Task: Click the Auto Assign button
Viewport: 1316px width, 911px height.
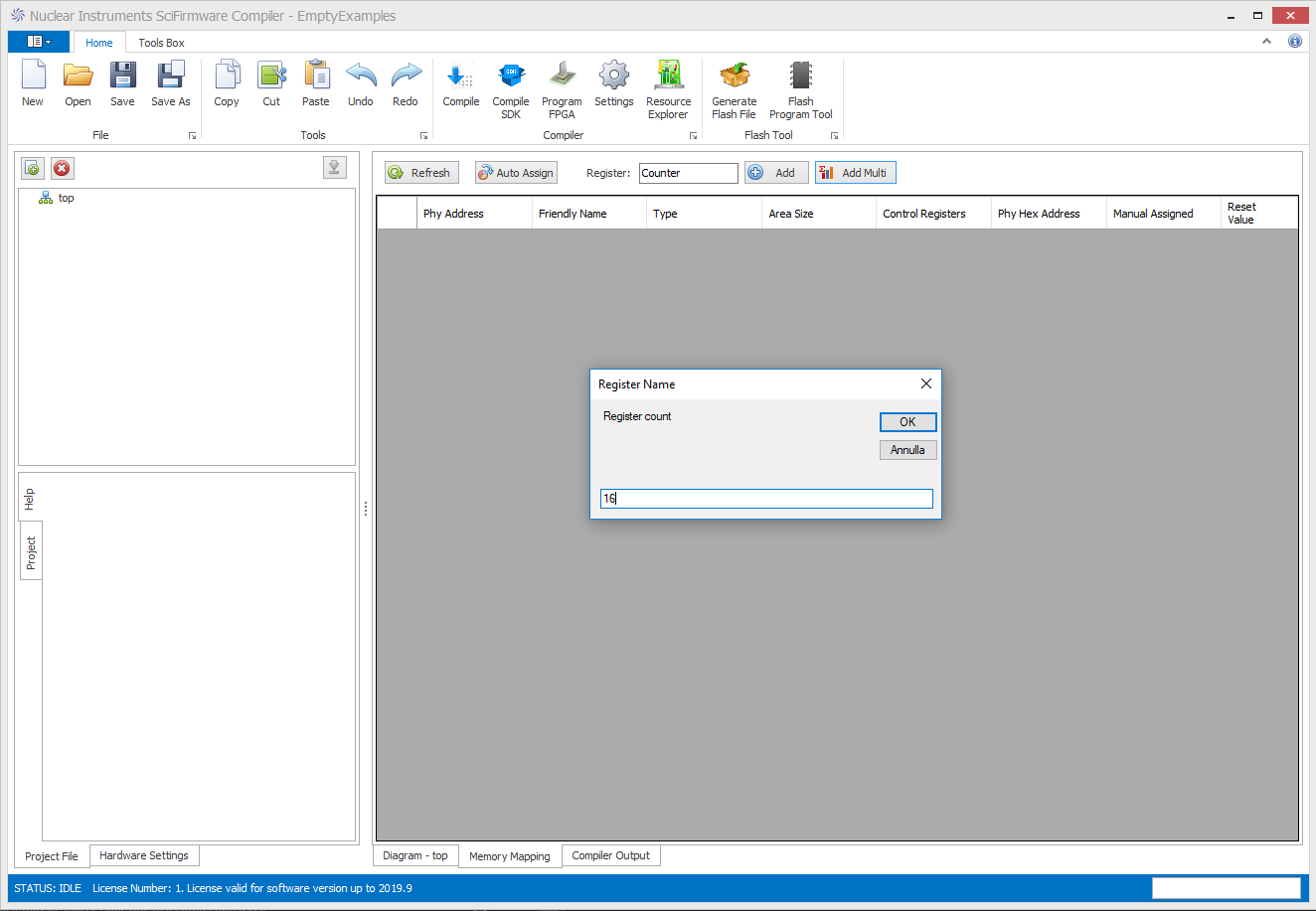Action: [516, 173]
